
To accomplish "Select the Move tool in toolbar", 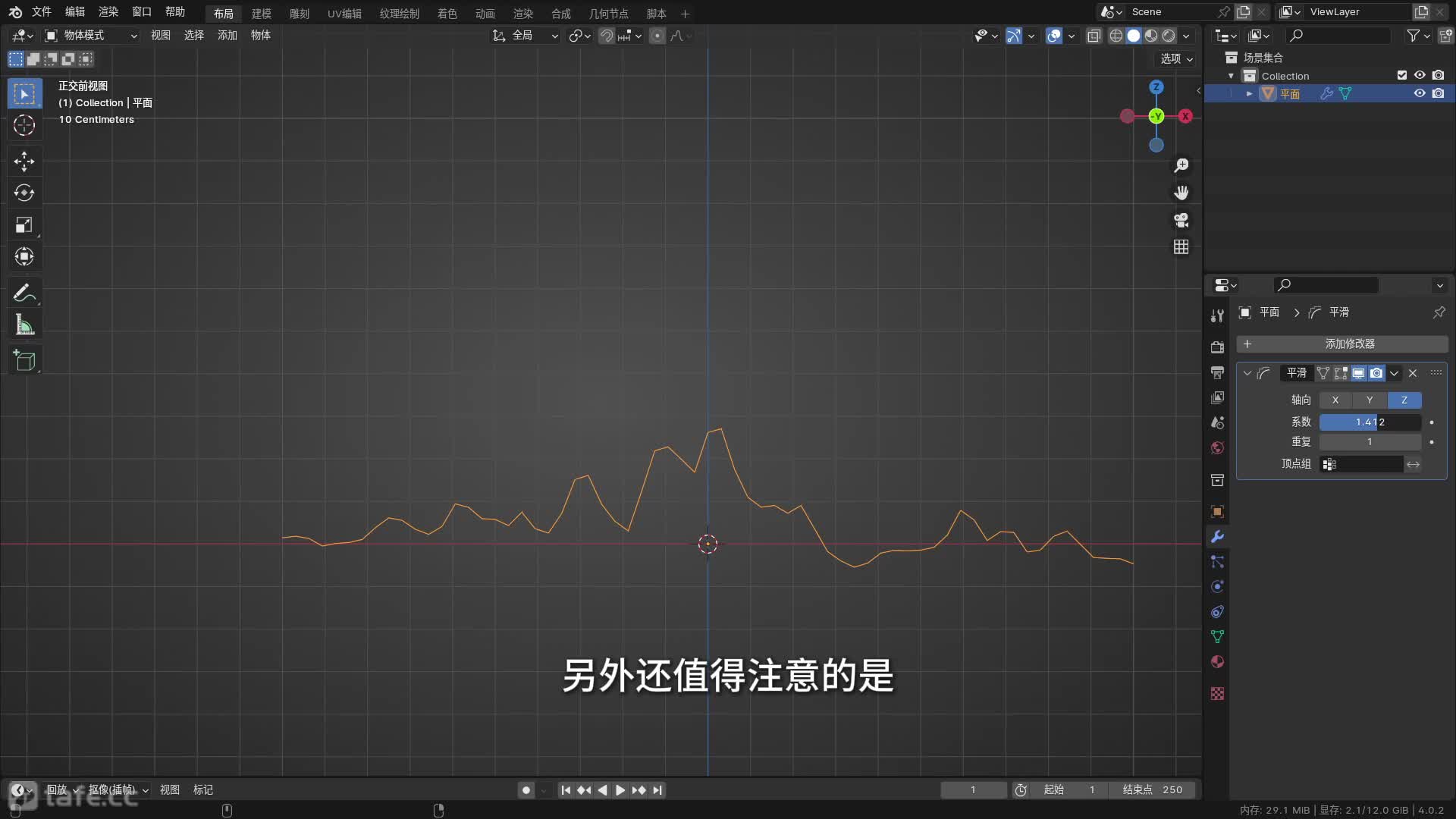I will tap(24, 161).
